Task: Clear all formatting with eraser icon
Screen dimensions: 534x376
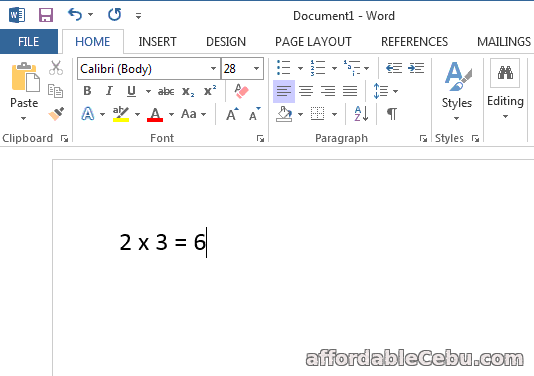Action: (241, 91)
